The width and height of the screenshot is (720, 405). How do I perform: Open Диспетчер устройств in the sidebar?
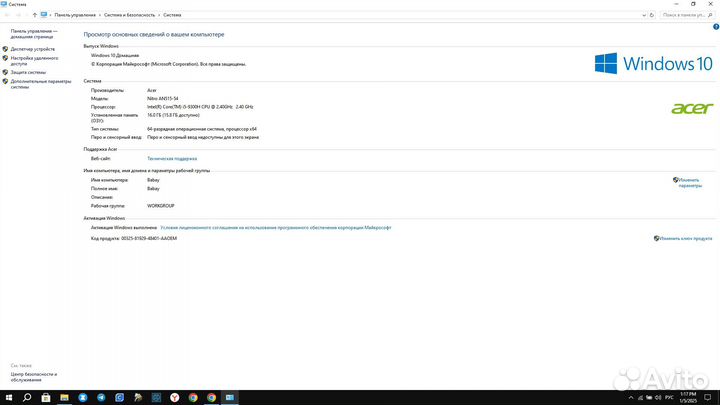point(33,49)
